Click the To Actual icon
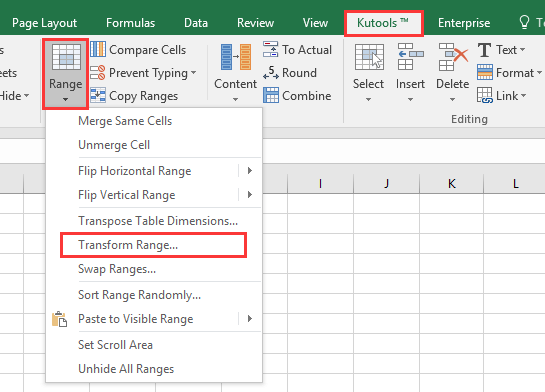The height and width of the screenshot is (392, 545). click(270, 49)
